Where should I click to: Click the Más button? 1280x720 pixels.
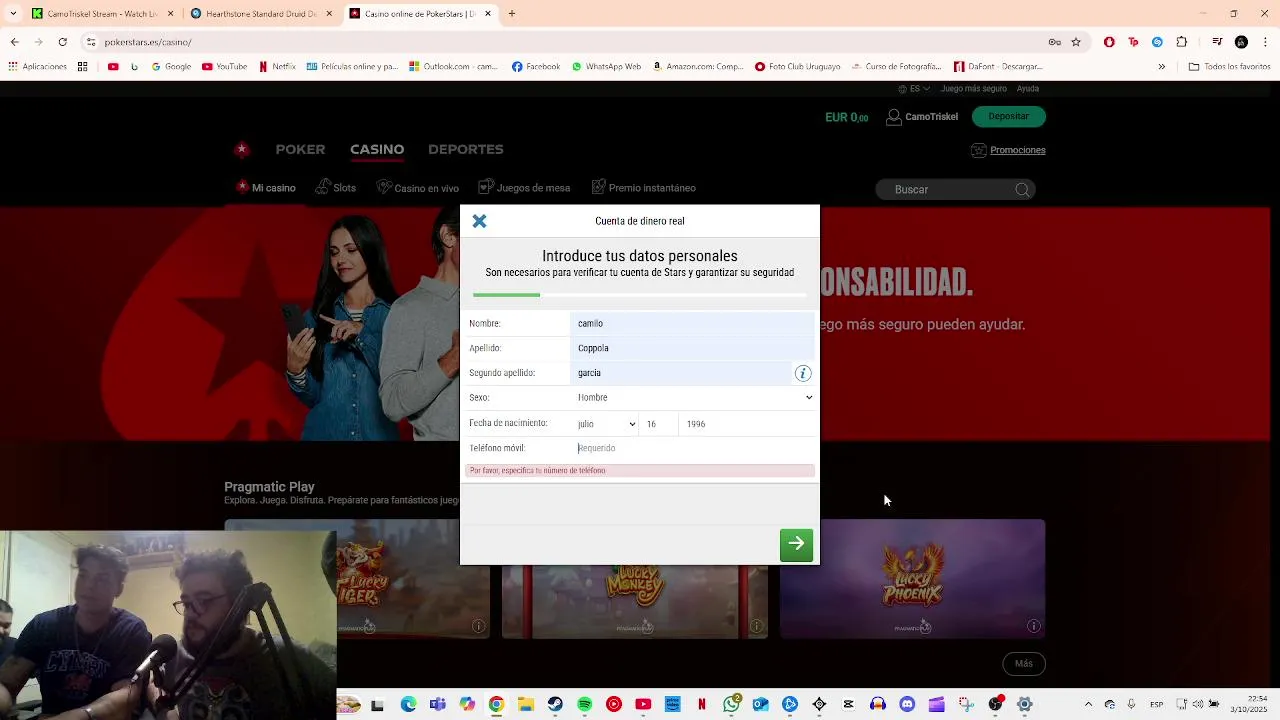pyautogui.click(x=1023, y=663)
